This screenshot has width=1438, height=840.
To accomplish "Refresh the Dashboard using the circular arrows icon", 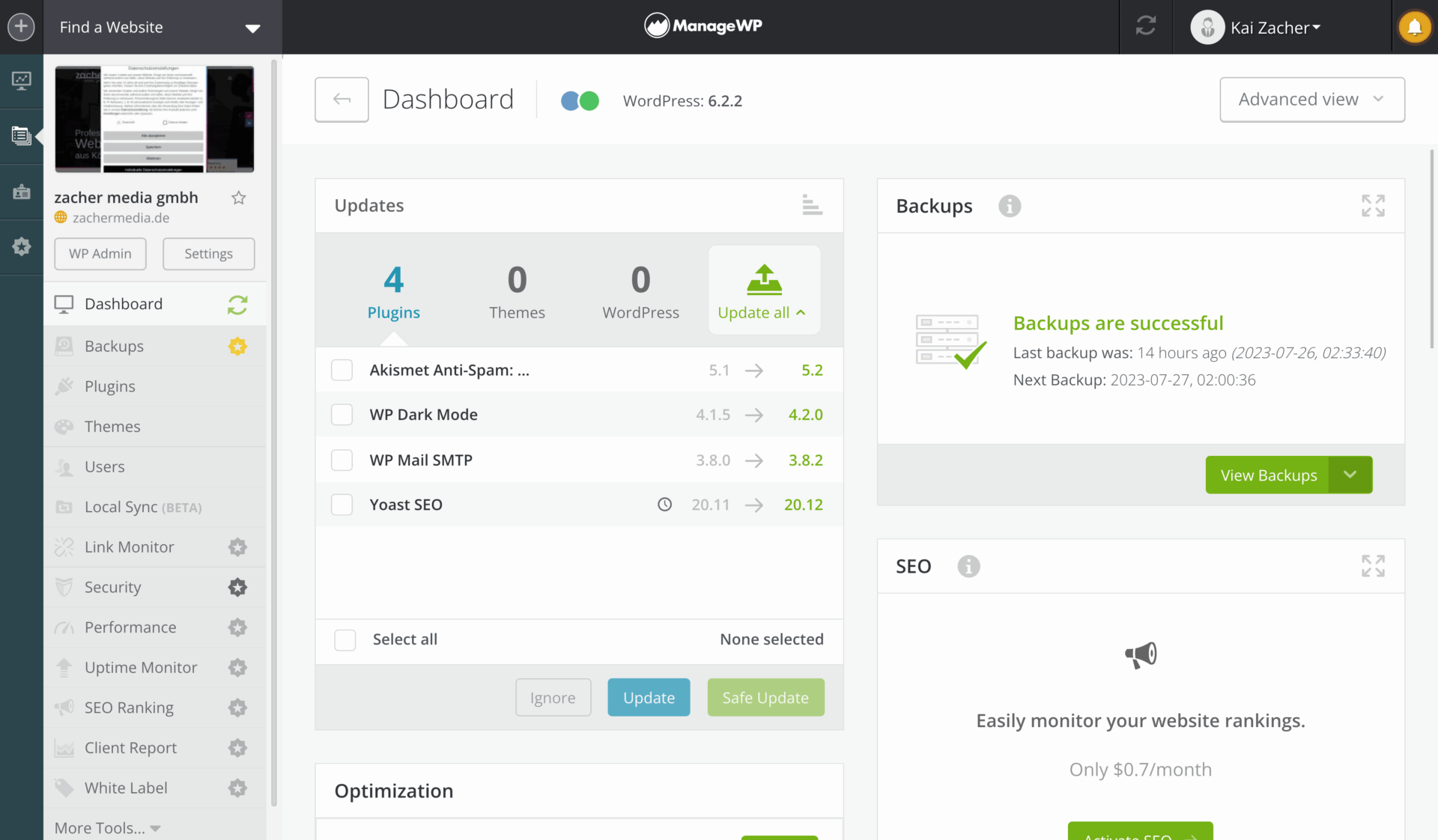I will [237, 305].
